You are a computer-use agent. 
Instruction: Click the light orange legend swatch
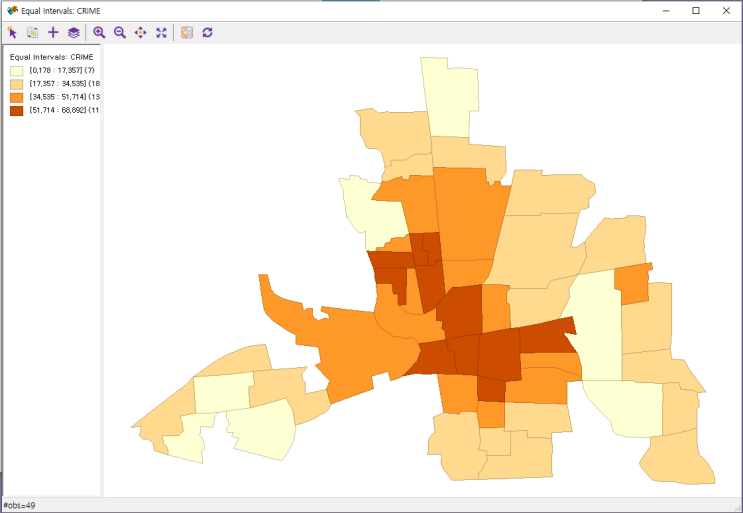point(17,84)
